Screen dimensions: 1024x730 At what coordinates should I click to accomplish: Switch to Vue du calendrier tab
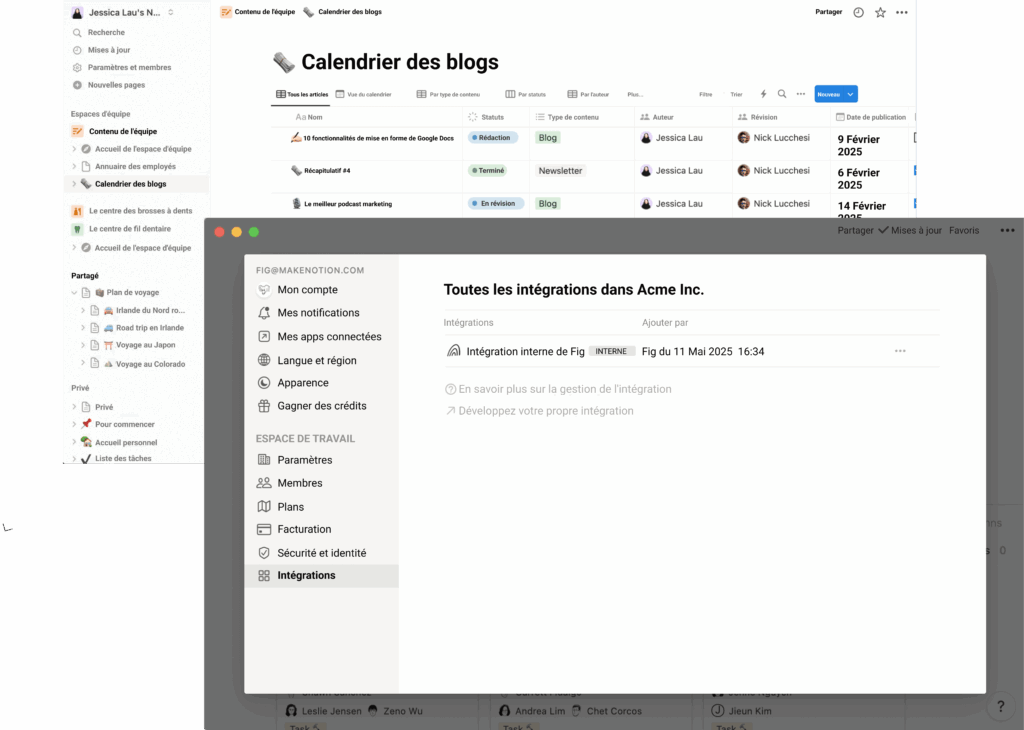click(x=363, y=94)
